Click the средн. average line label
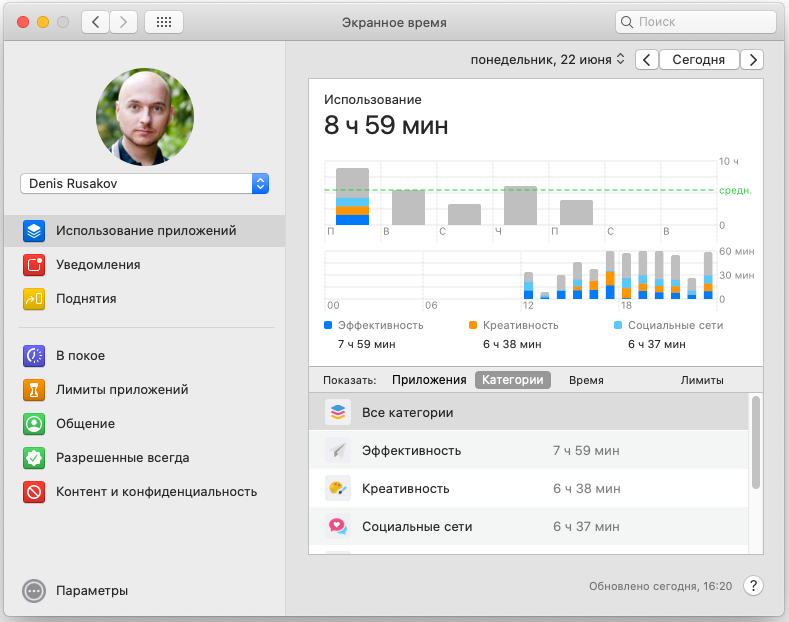This screenshot has height=622, width=789. pyautogui.click(x=735, y=191)
